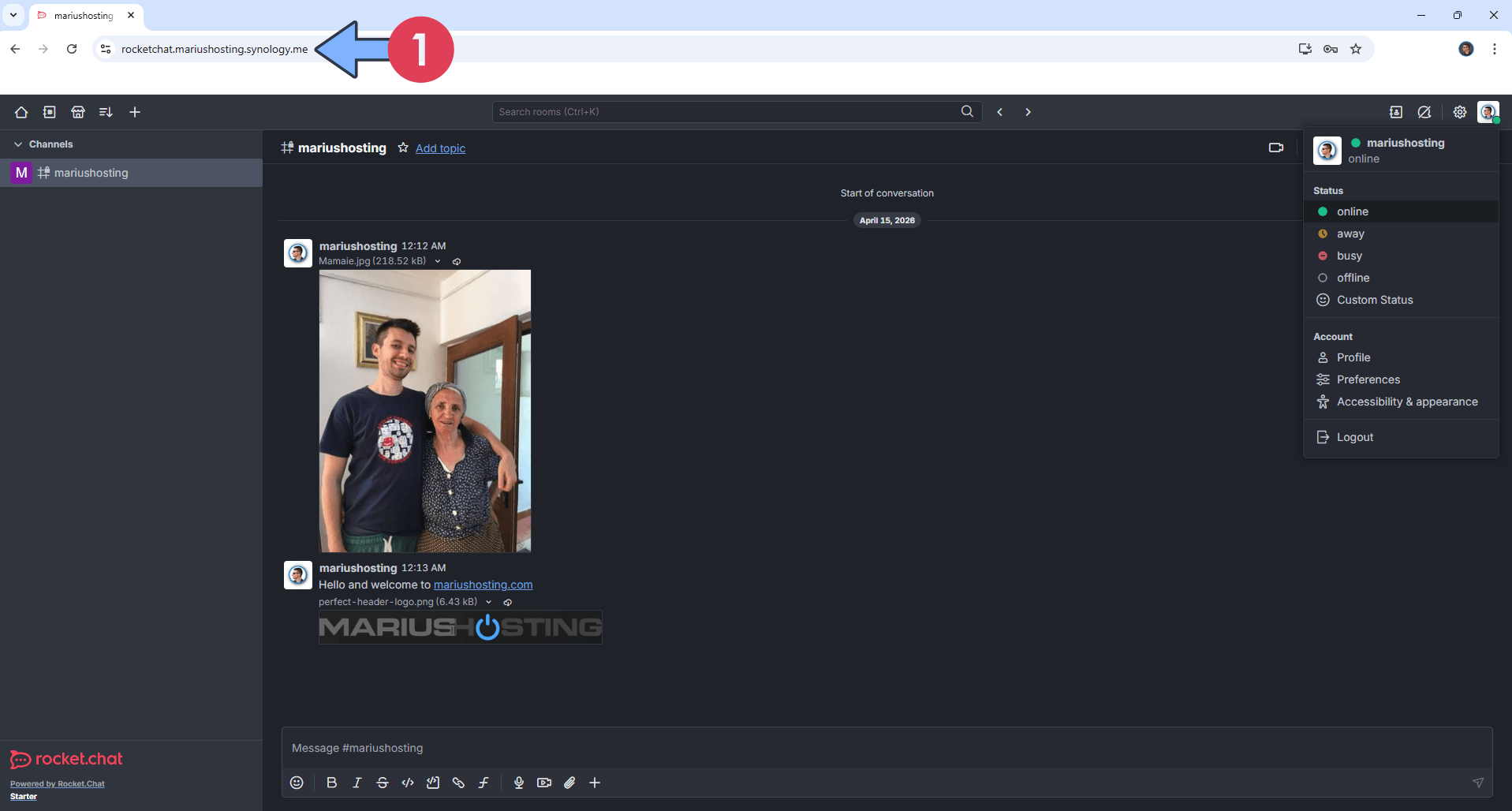
Task: Bookmark this page with the star icon
Action: [x=1356, y=49]
